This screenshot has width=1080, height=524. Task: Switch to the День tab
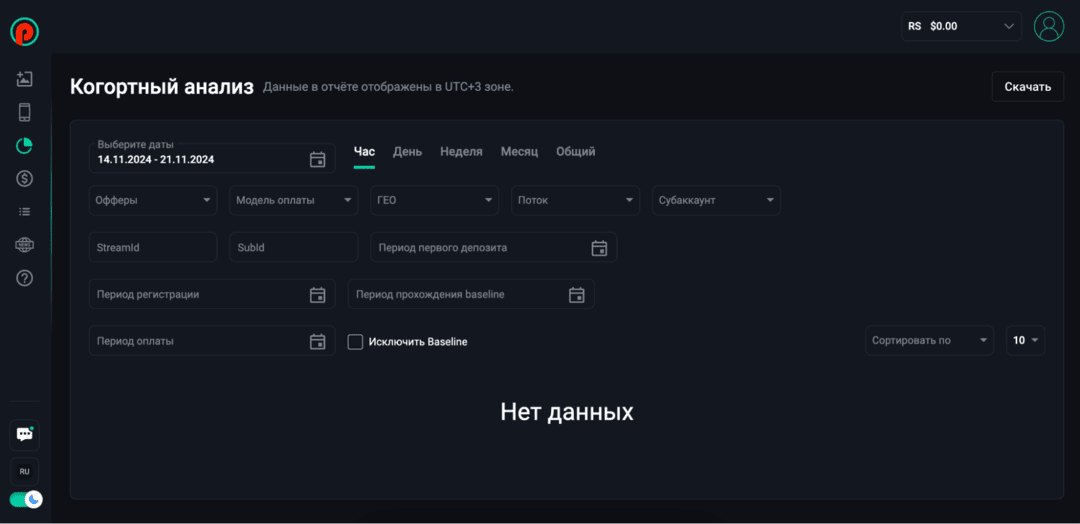click(407, 152)
